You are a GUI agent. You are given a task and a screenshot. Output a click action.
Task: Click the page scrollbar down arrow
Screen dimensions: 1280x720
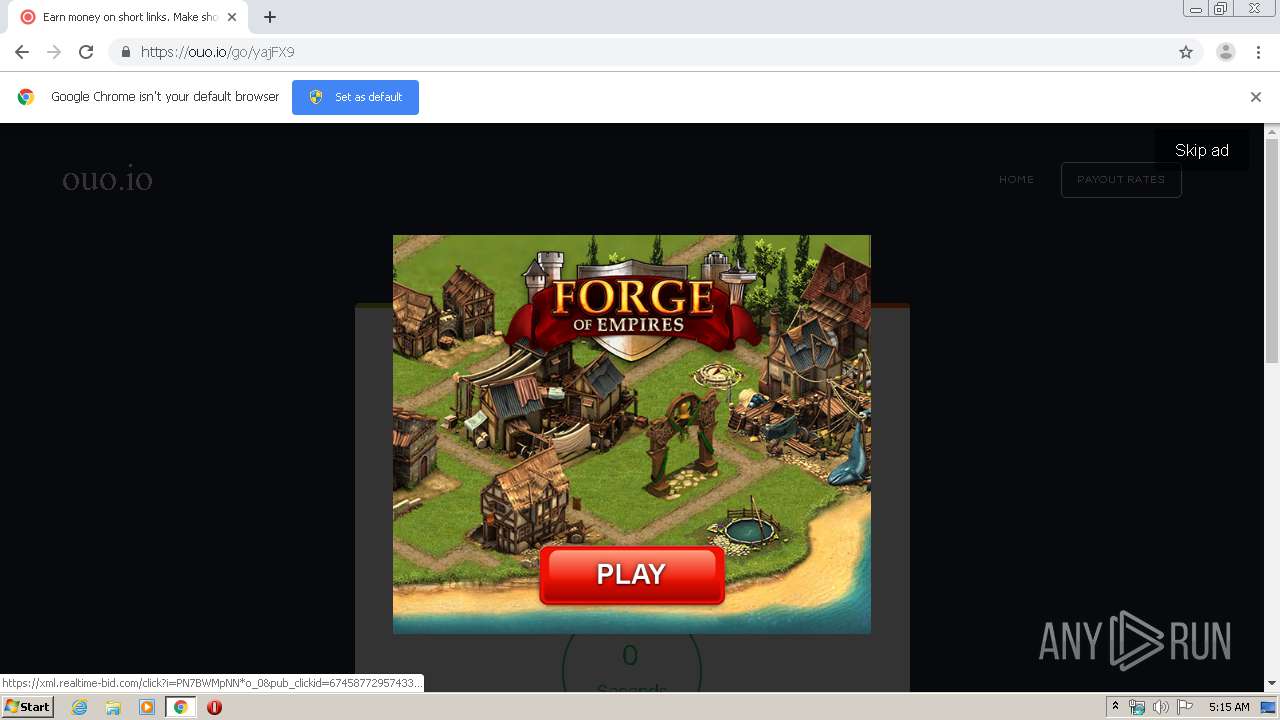tap(1272, 683)
